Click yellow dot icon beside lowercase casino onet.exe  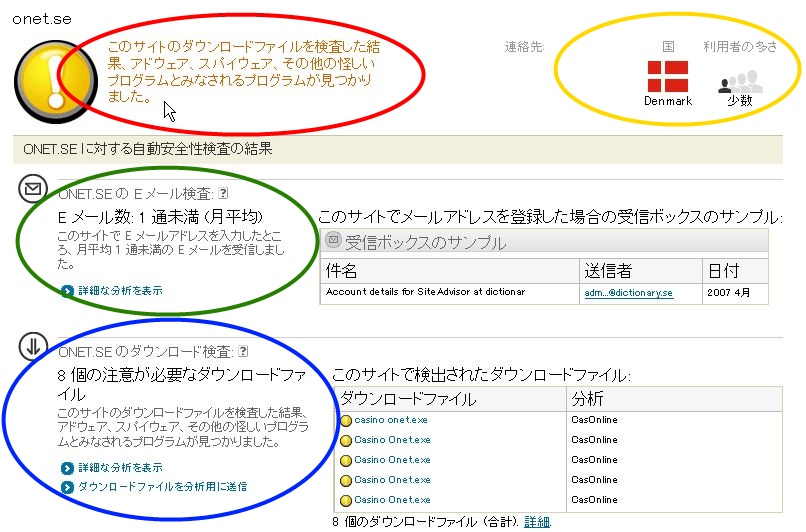coord(346,420)
